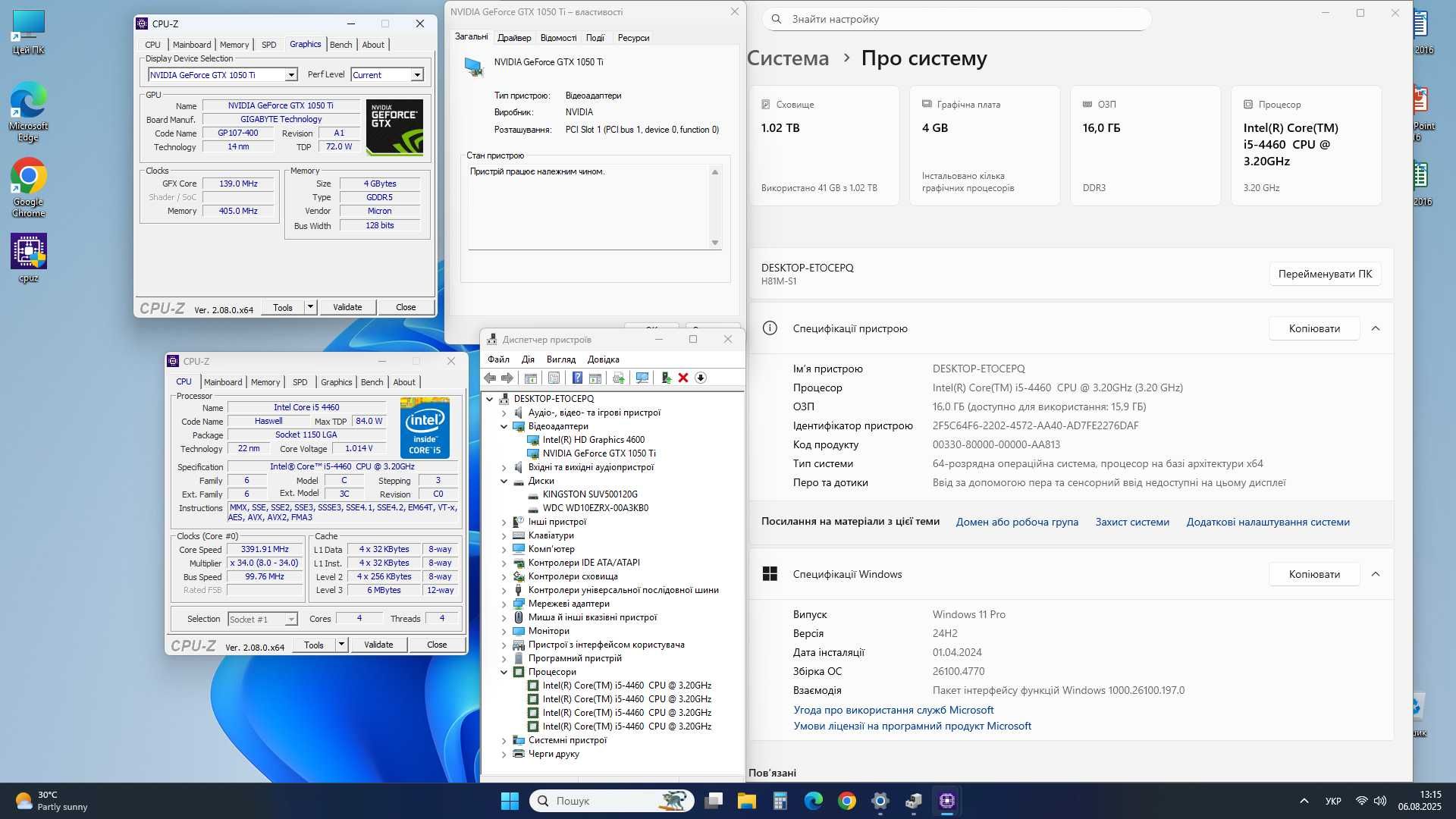Open SPD tab in lower CPU-Z window
The width and height of the screenshot is (1456, 819).
click(x=300, y=382)
